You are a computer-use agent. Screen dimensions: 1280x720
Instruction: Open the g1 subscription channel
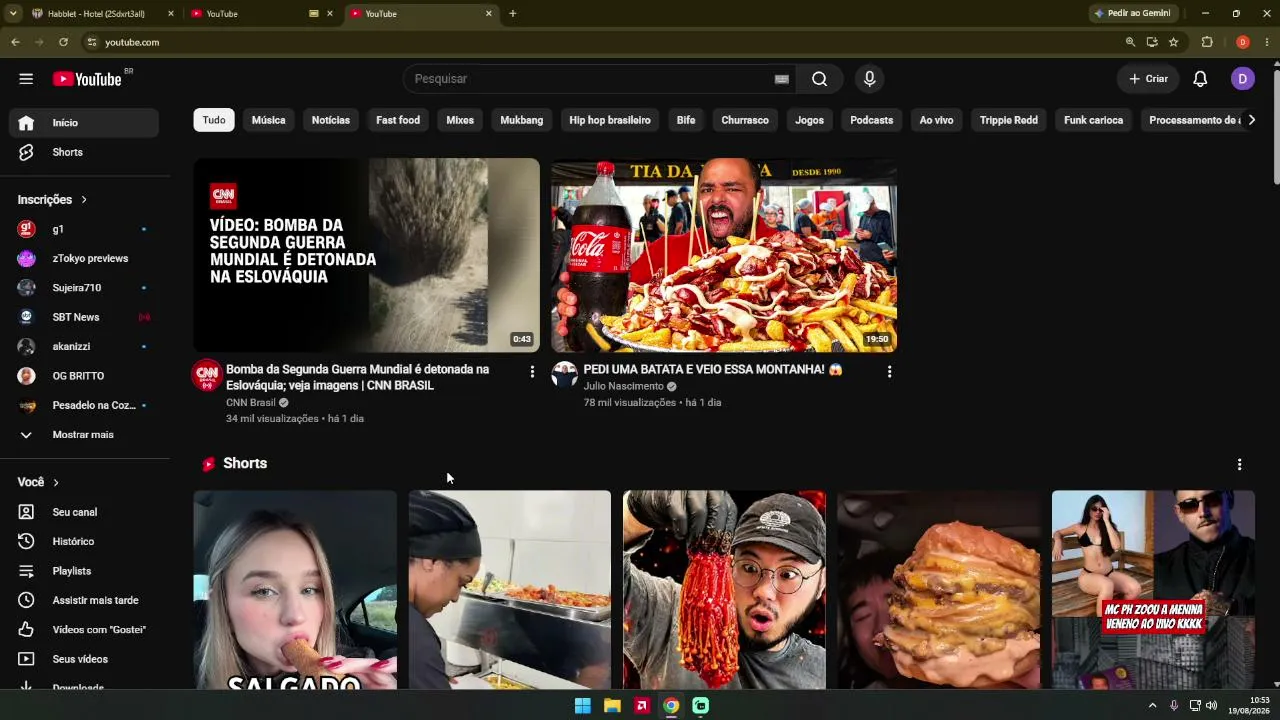point(84,229)
